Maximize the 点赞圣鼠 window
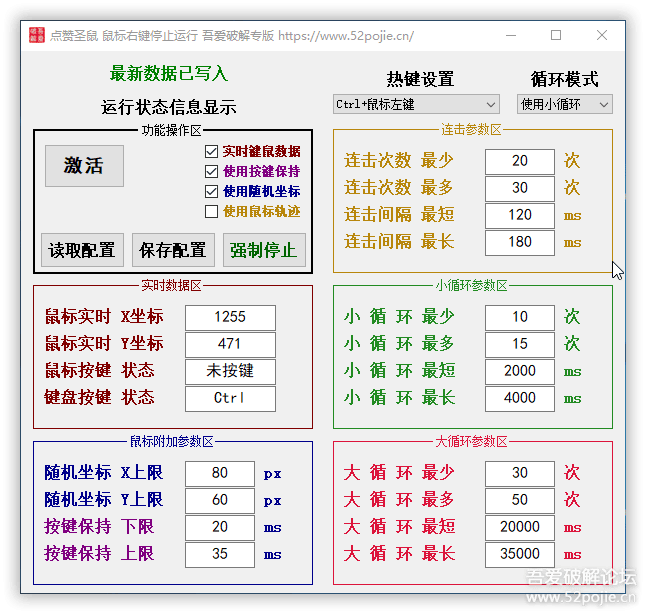This screenshot has width=646, height=614. click(556, 35)
